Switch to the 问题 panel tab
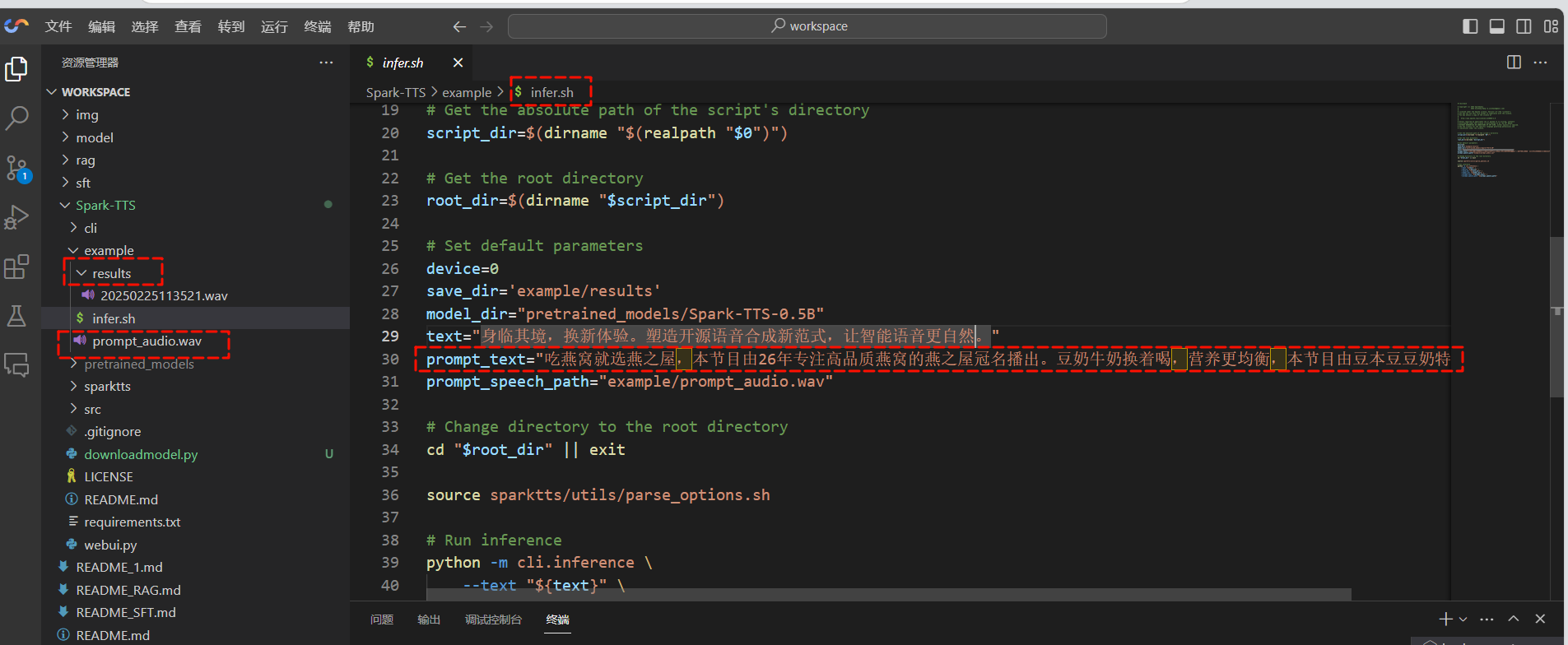The width and height of the screenshot is (1568, 645). click(382, 619)
